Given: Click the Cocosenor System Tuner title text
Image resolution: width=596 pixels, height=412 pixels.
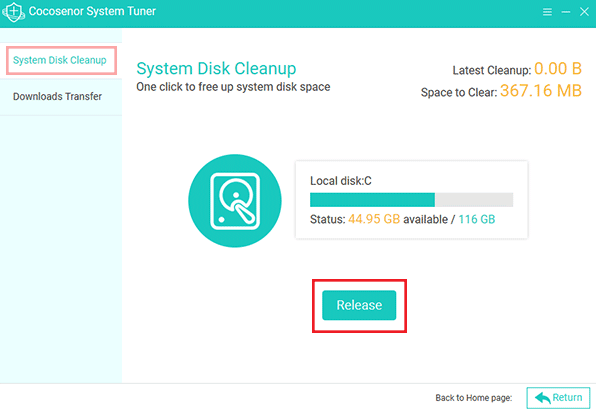Looking at the screenshot, I should coord(92,11).
